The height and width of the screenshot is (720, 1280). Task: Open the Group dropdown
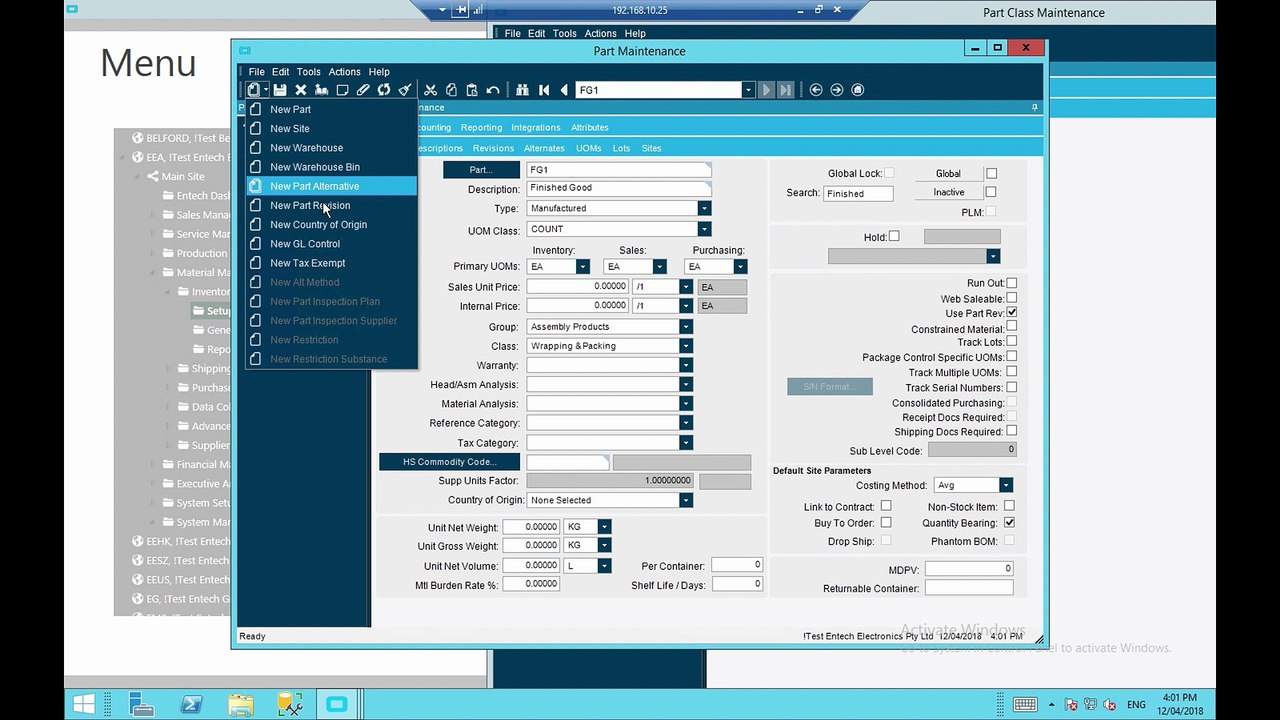[x=685, y=327]
